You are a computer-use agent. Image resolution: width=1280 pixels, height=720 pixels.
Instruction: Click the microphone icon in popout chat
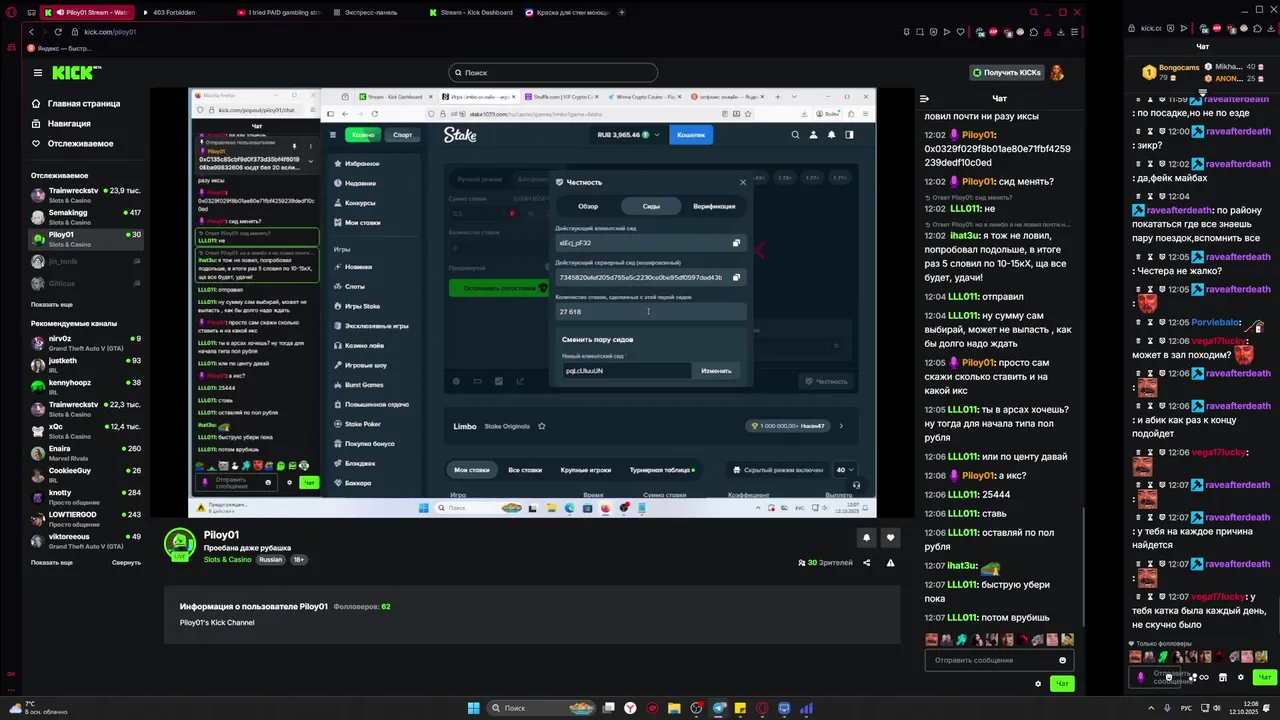(1141, 677)
